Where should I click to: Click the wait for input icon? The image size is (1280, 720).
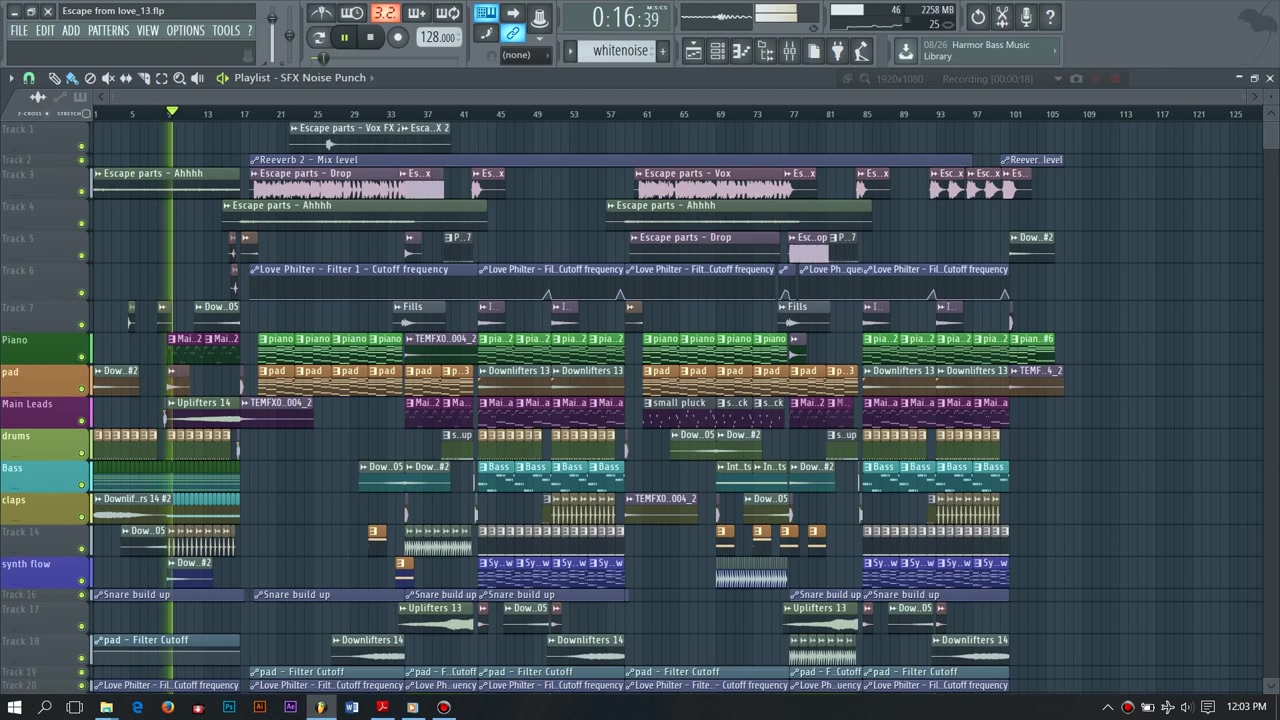352,13
